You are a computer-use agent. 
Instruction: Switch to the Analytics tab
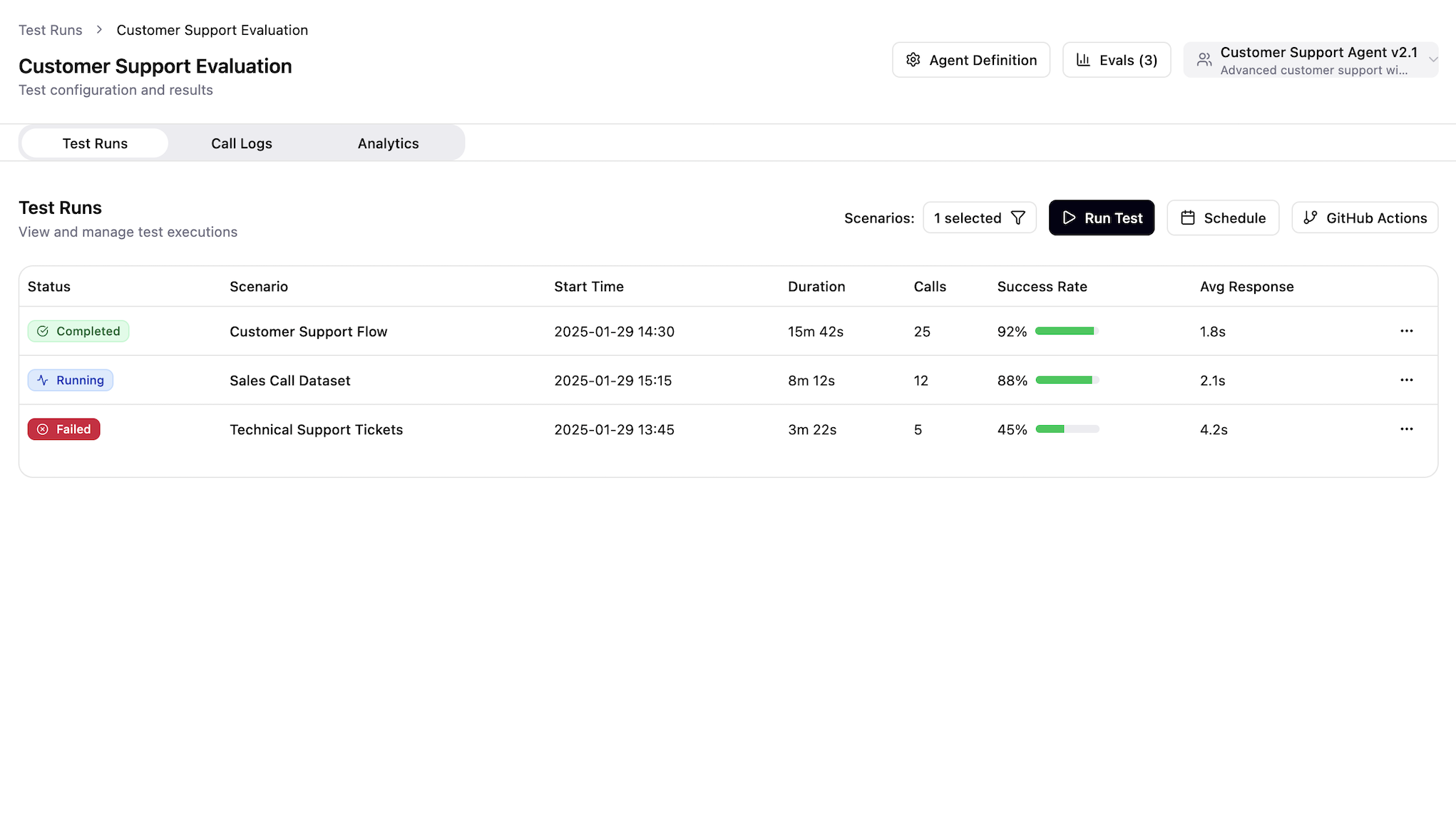tap(388, 143)
